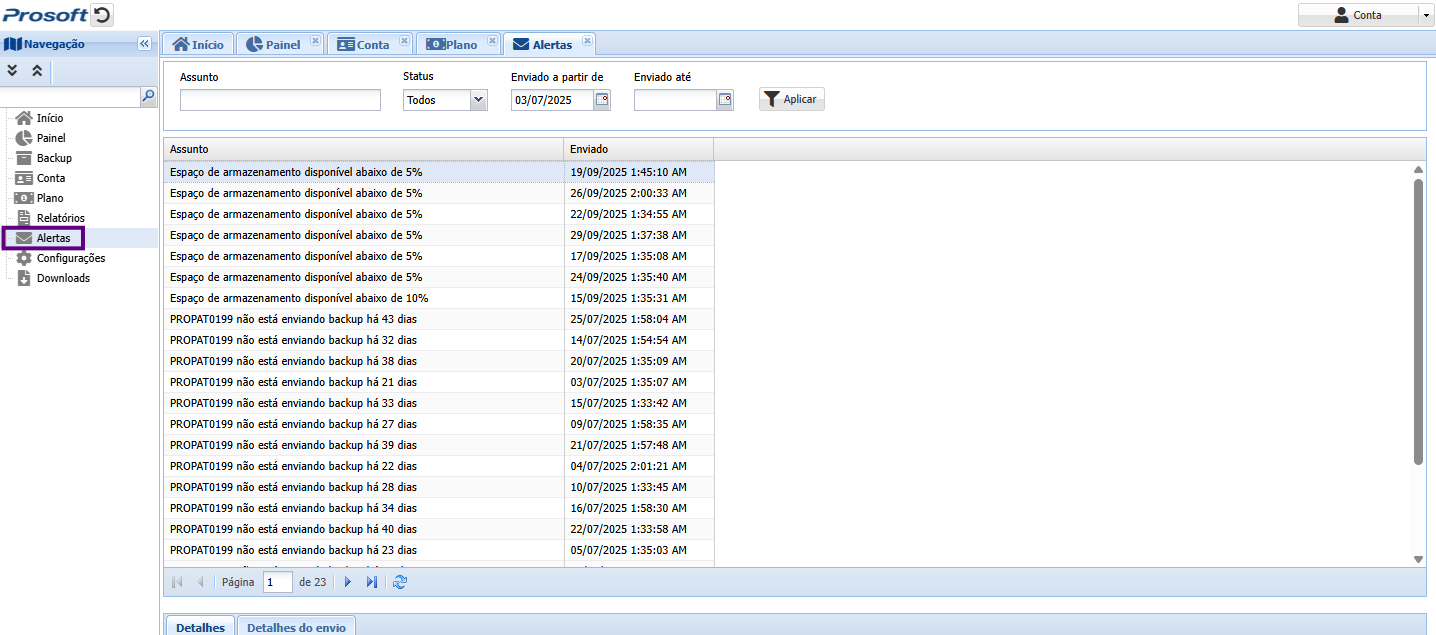Go to the previous page of alerts
Screen dimensions: 1436x635
pyautogui.click(x=200, y=582)
